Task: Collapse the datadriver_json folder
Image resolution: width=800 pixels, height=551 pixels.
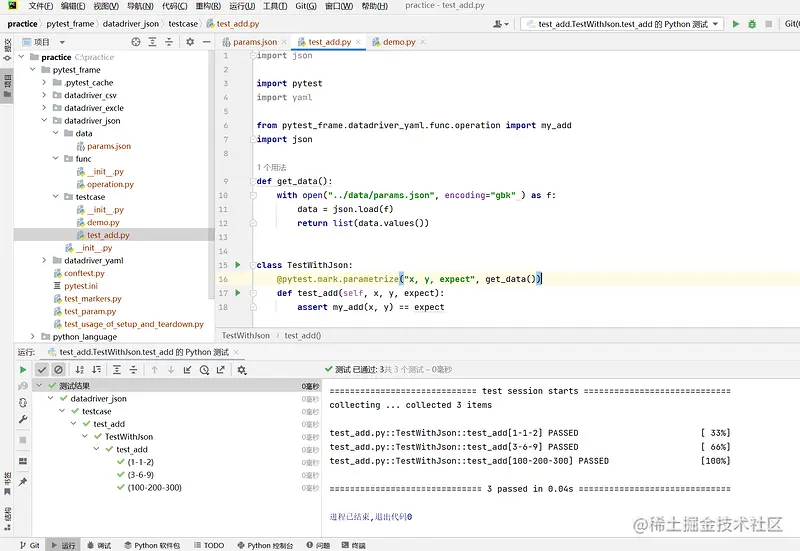Action: click(44, 121)
